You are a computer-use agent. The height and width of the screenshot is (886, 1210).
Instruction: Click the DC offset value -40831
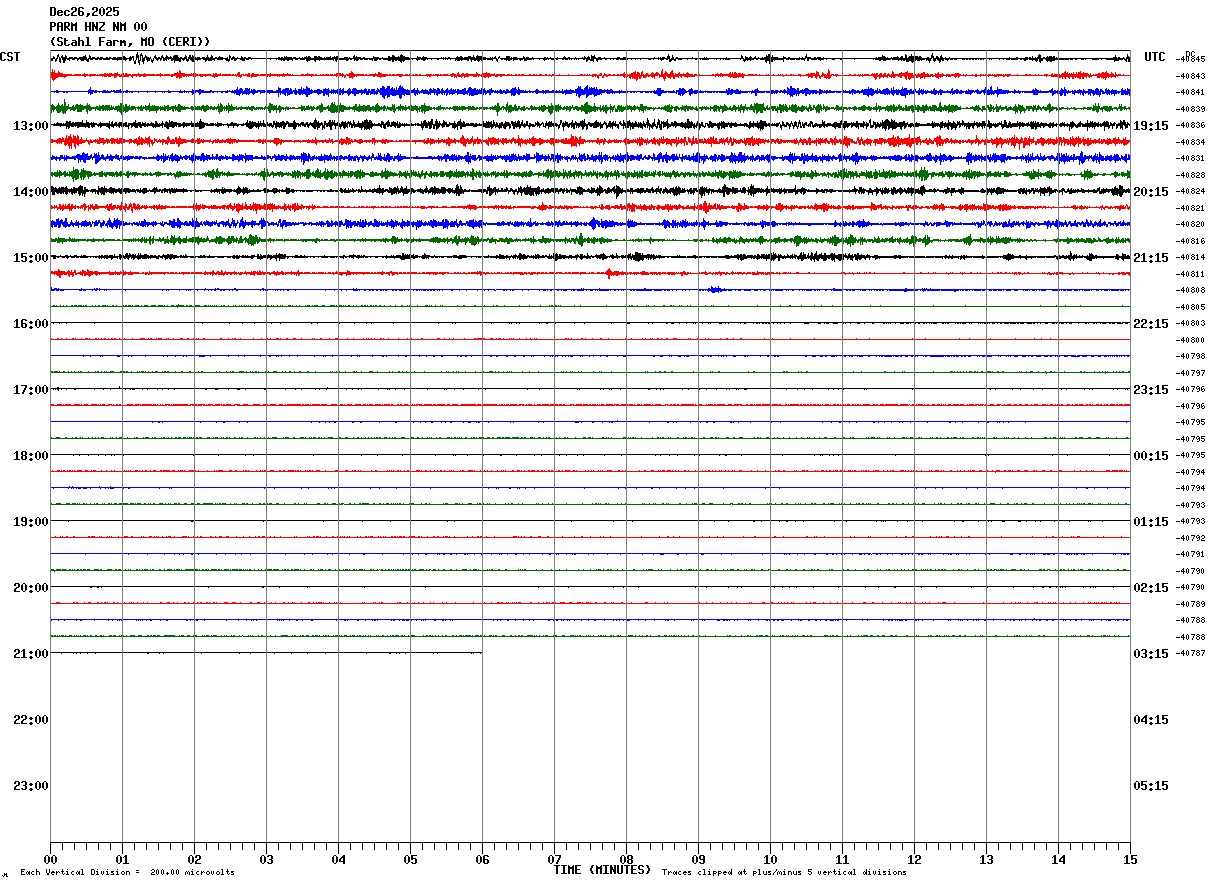[x=1190, y=158]
